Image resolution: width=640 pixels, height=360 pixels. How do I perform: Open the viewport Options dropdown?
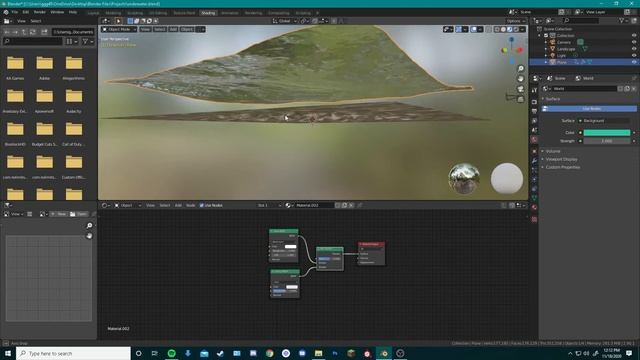pyautogui.click(x=516, y=21)
